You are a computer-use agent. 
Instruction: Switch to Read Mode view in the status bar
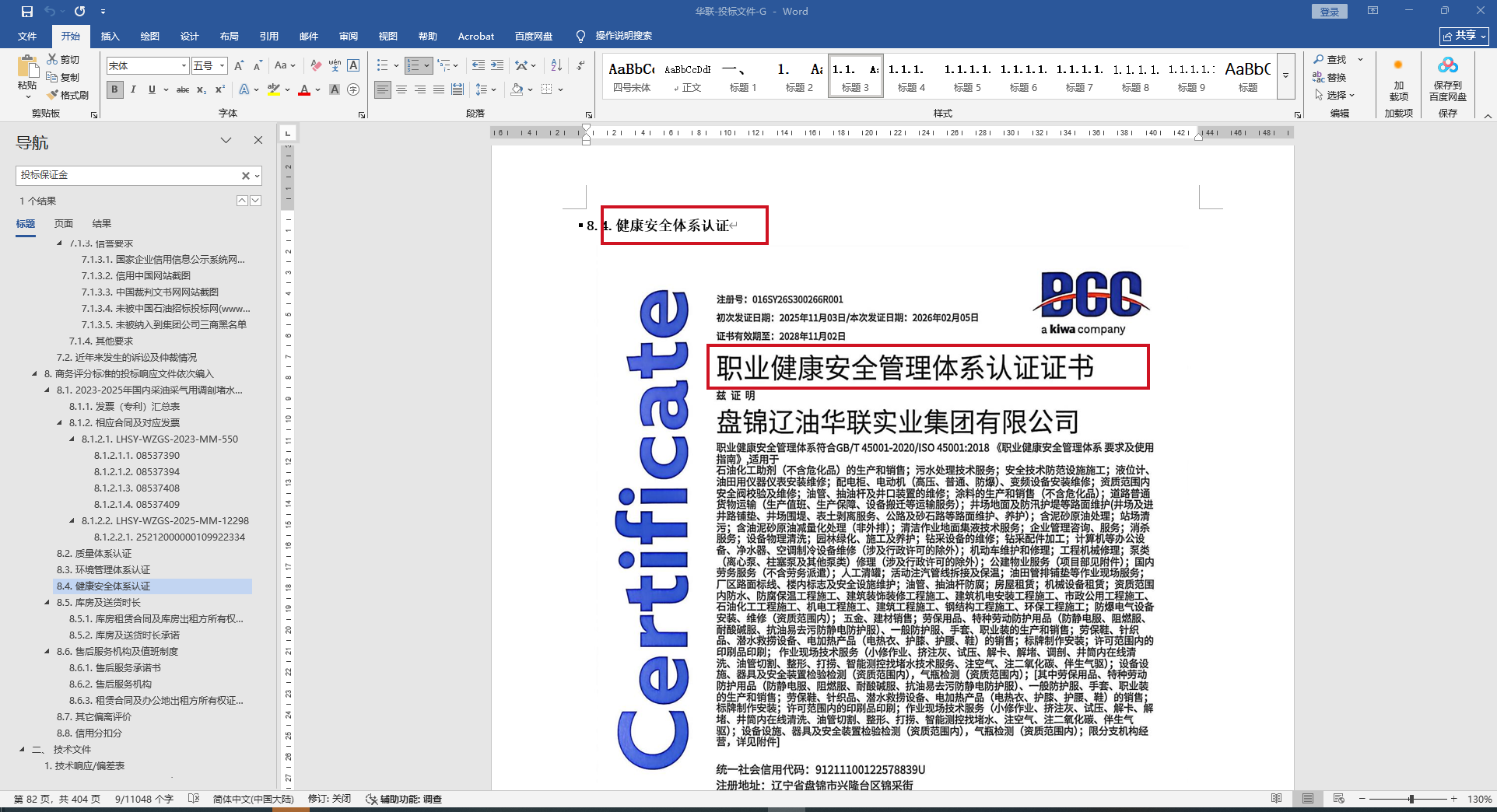tap(1276, 799)
